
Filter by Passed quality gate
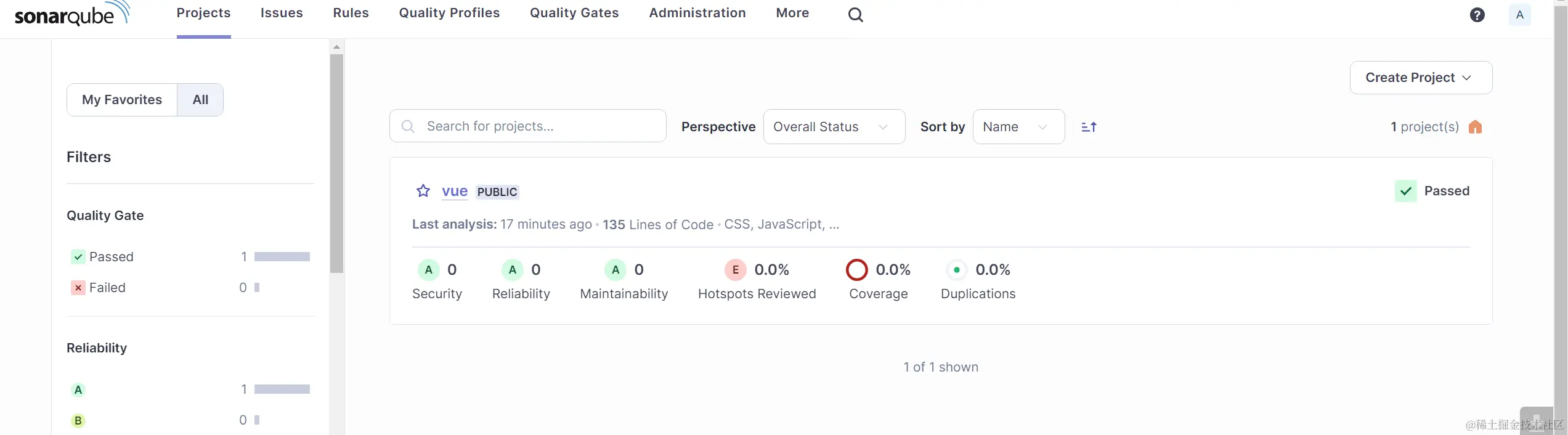point(111,257)
